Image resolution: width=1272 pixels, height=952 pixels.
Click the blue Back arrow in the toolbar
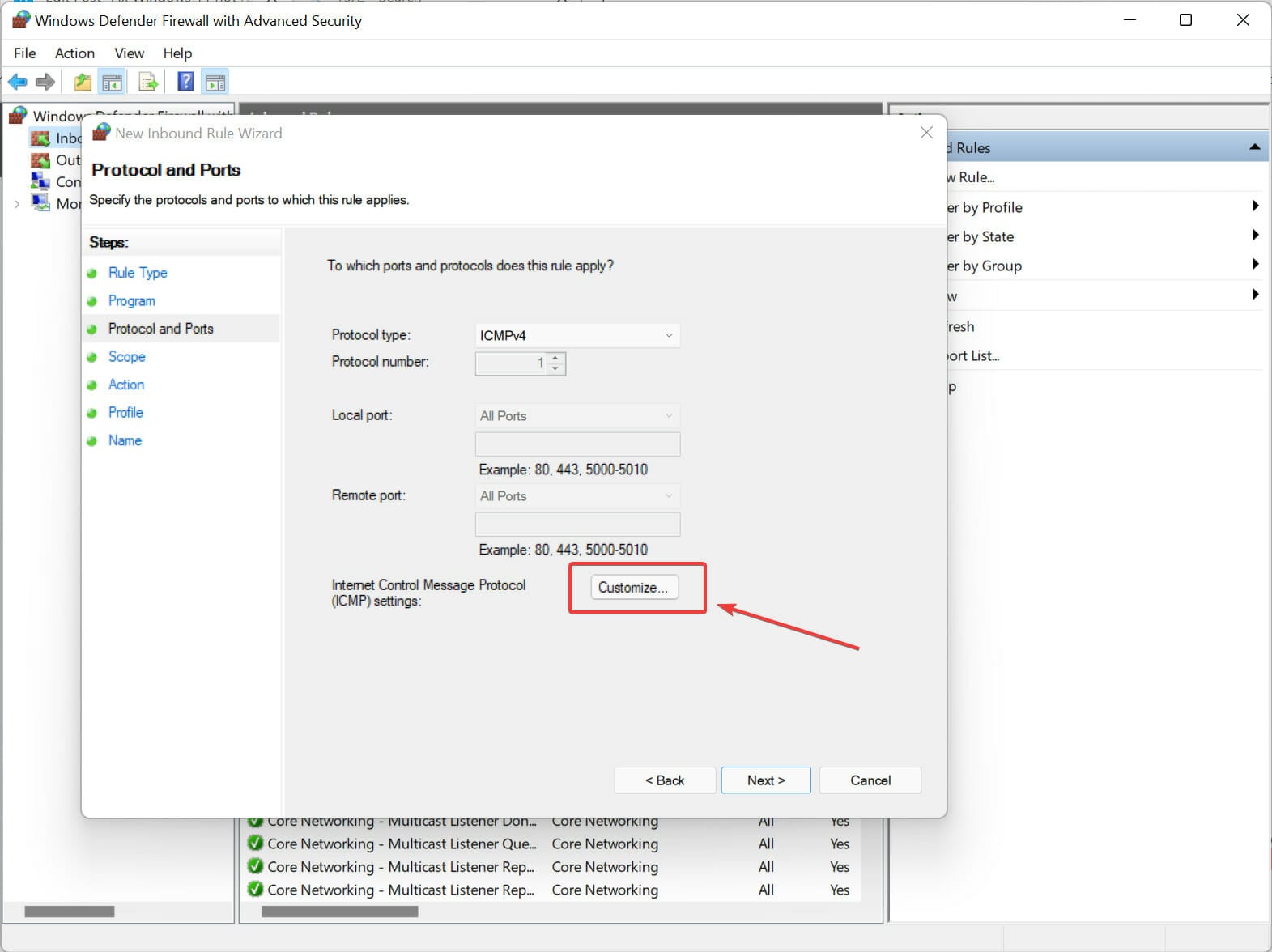(x=17, y=82)
